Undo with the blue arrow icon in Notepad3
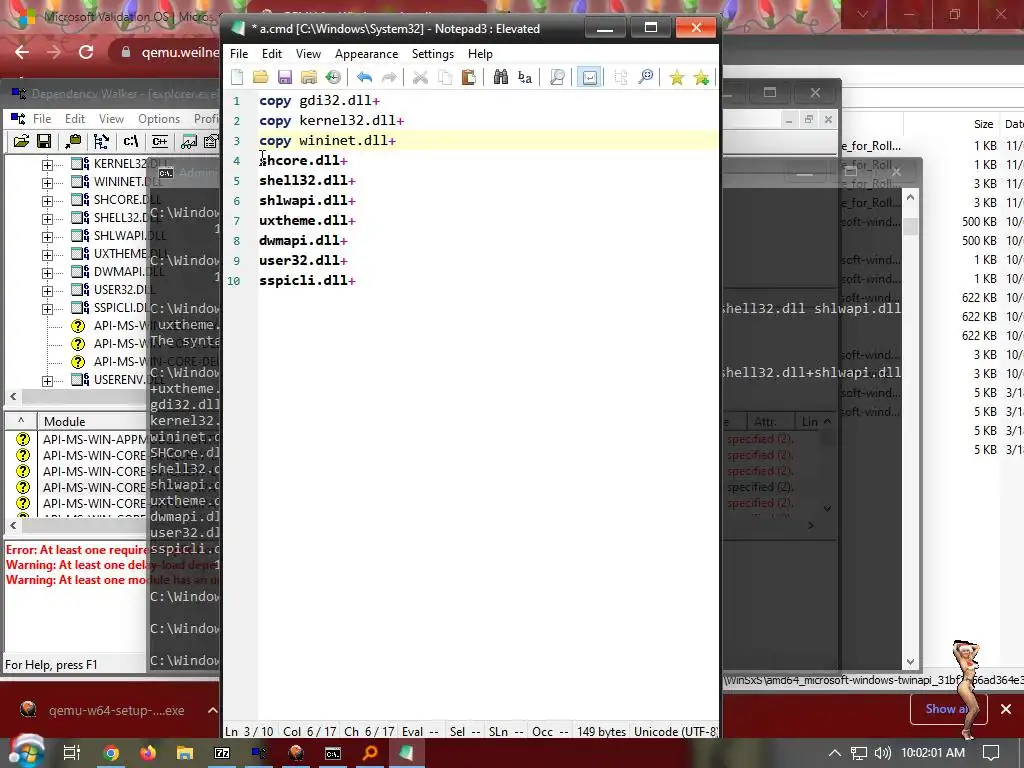Screen dimensions: 1024x768 (x=364, y=78)
